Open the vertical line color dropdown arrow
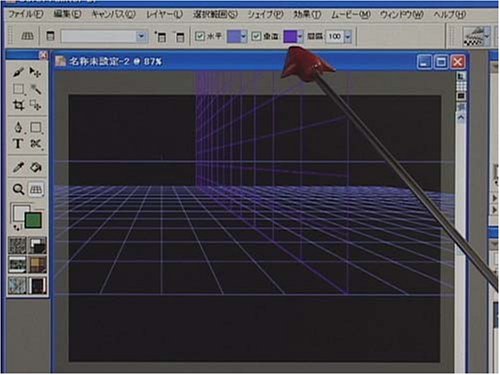The image size is (500, 375). 300,36
